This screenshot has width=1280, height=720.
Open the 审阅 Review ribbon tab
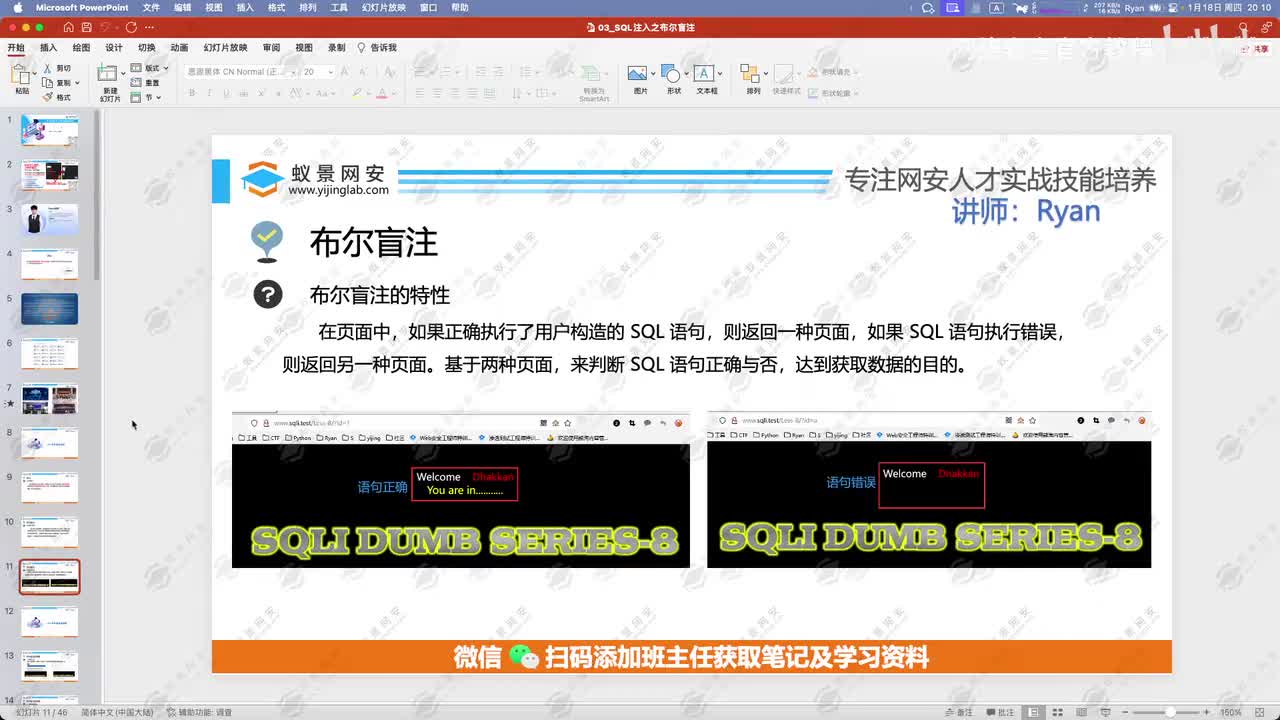271,47
